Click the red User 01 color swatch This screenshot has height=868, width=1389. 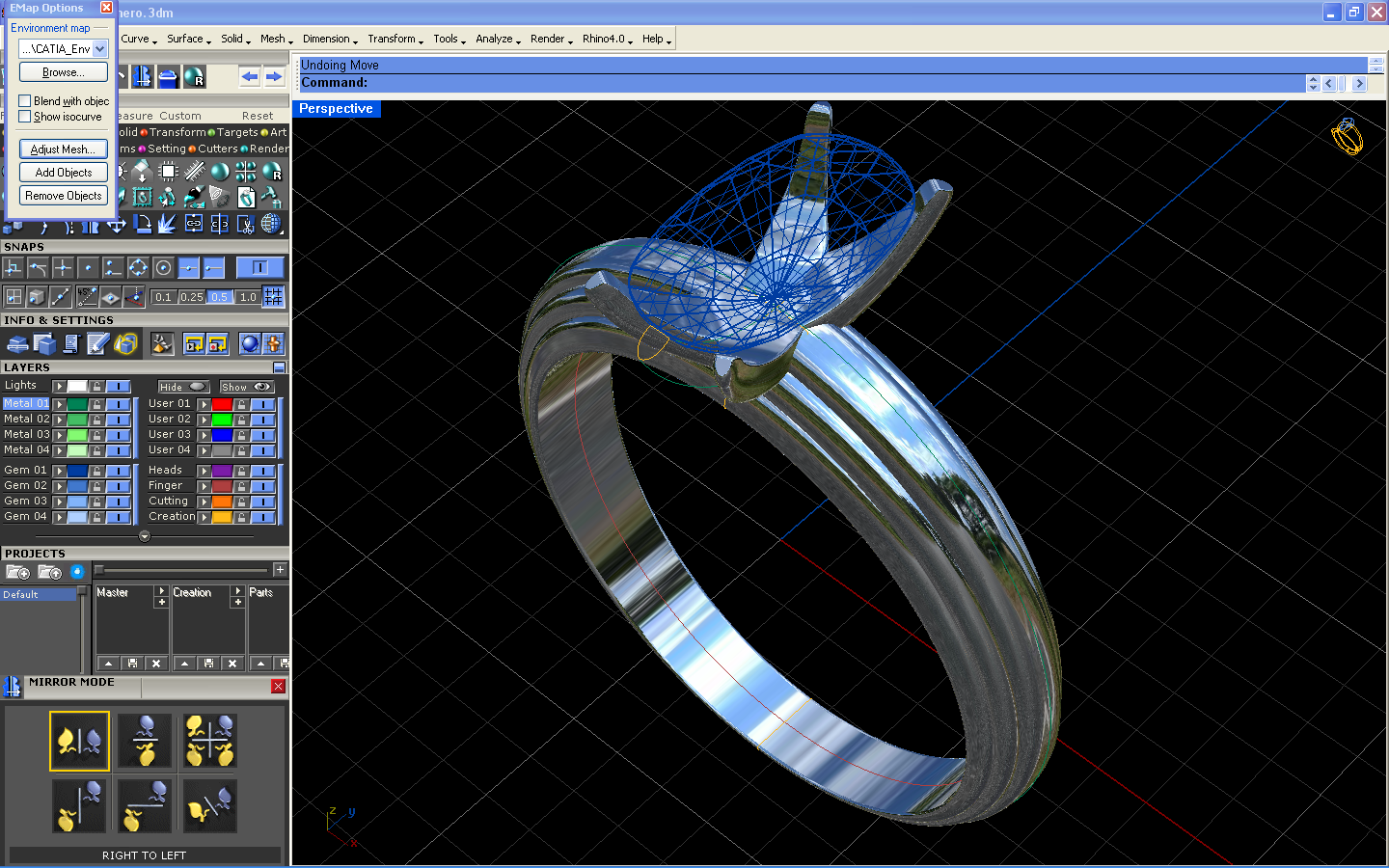(x=222, y=404)
